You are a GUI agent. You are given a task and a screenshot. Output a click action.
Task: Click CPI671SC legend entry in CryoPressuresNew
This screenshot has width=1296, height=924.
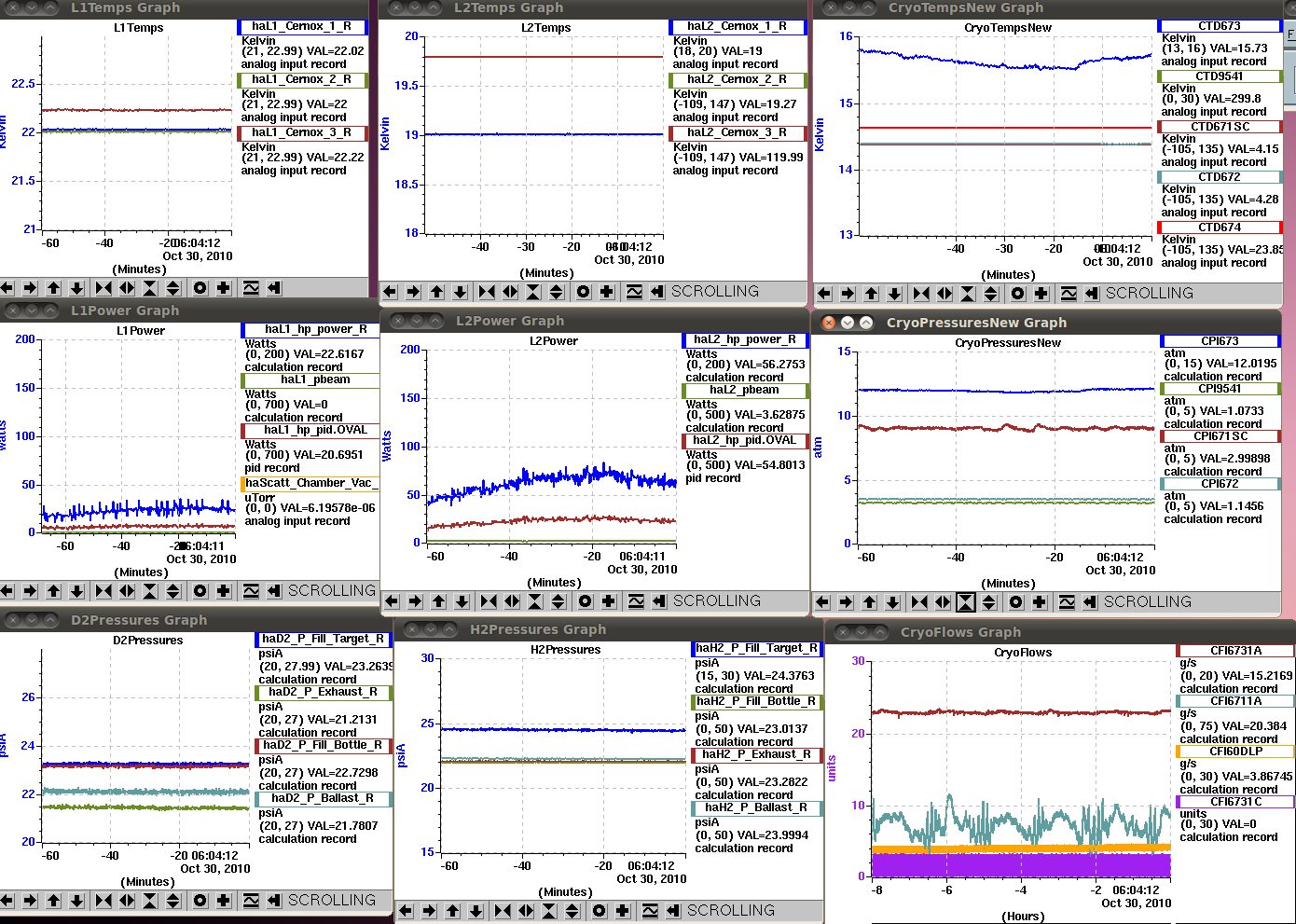click(1220, 436)
